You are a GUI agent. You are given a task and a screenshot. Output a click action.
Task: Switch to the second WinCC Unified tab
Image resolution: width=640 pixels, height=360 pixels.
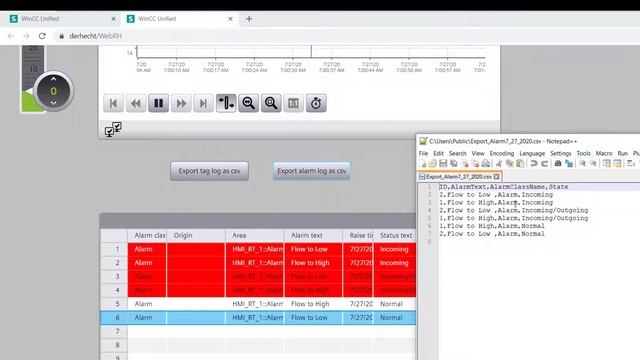[180, 19]
